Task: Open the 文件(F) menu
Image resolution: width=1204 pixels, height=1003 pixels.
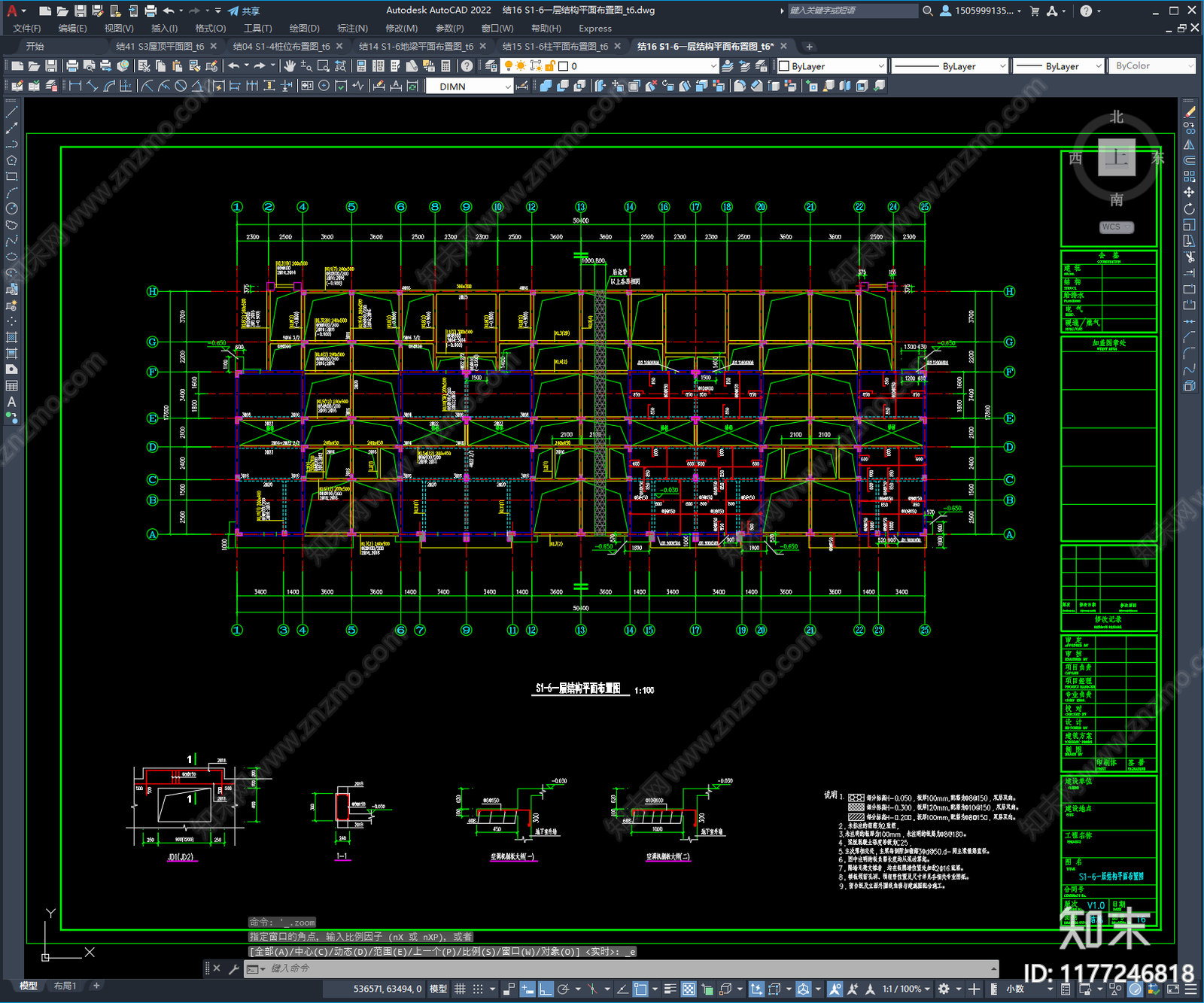Action: pos(27,29)
